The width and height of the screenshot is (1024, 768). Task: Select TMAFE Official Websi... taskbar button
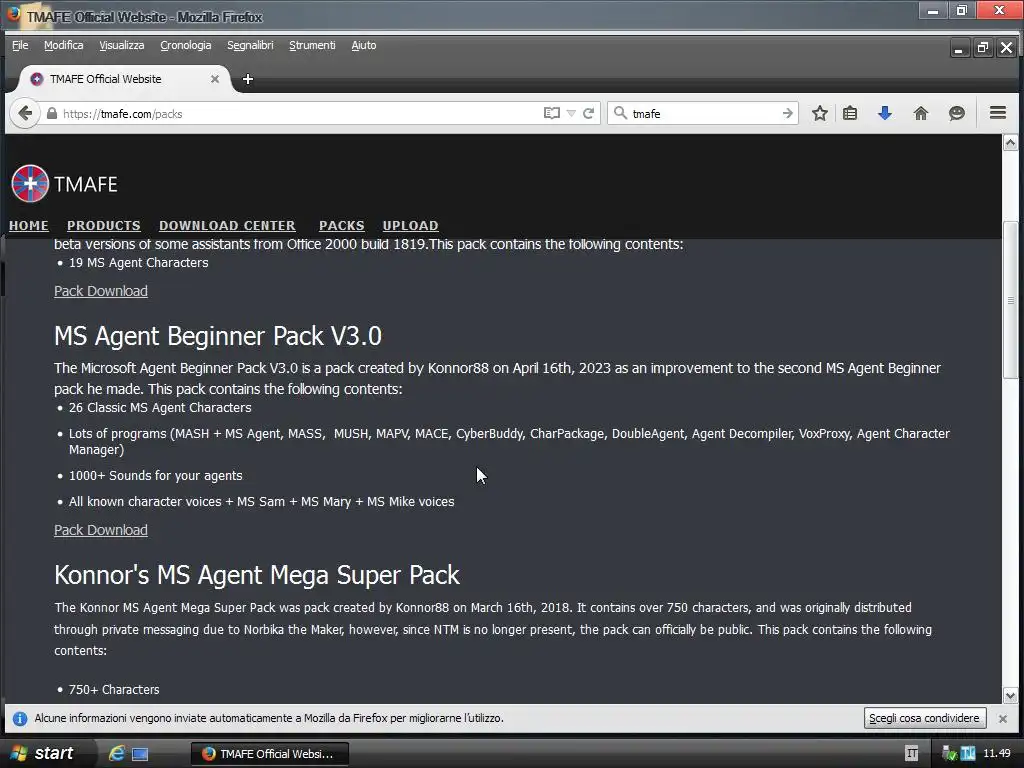[x=270, y=754]
